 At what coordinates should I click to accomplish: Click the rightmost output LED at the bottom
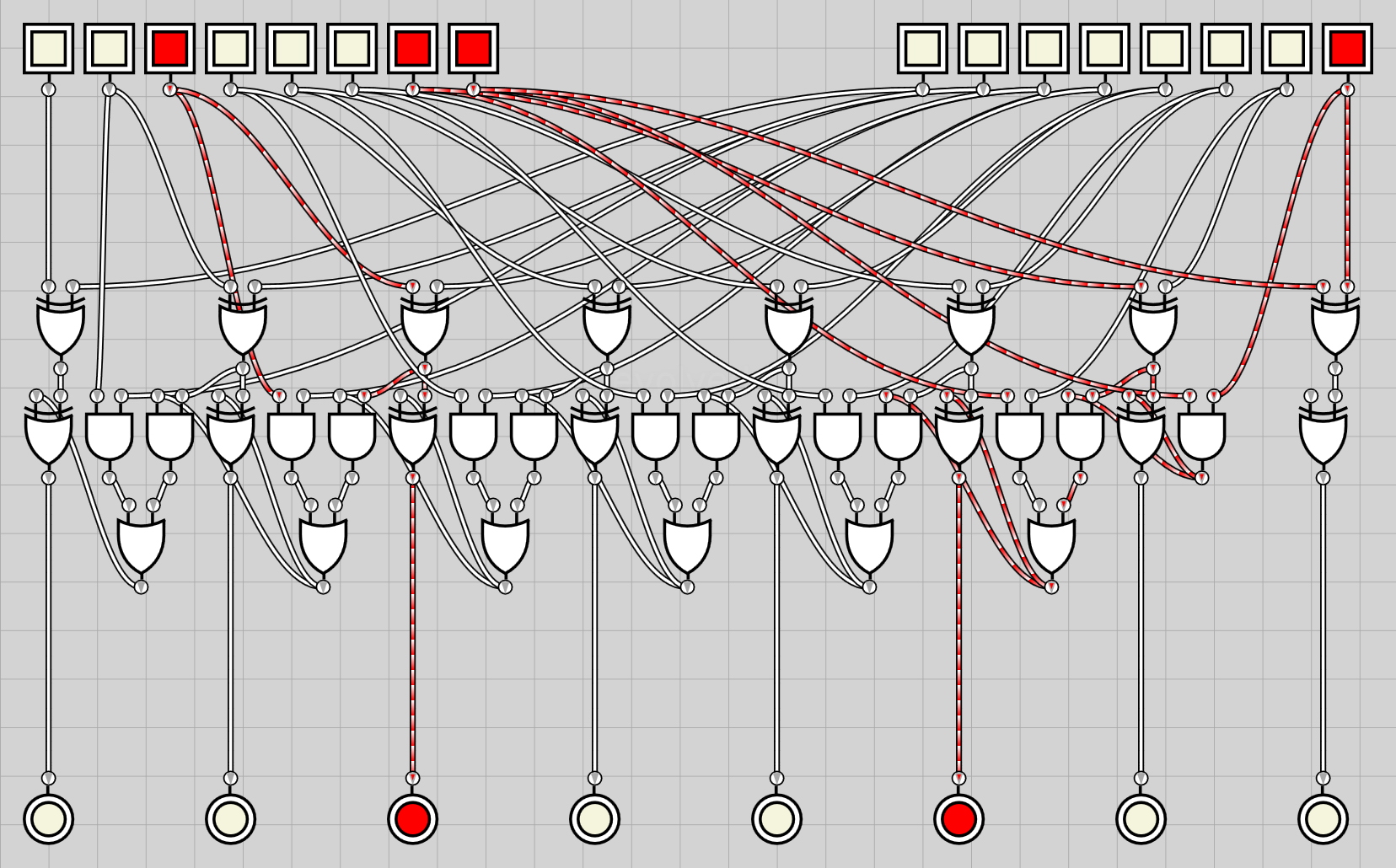[x=1323, y=818]
